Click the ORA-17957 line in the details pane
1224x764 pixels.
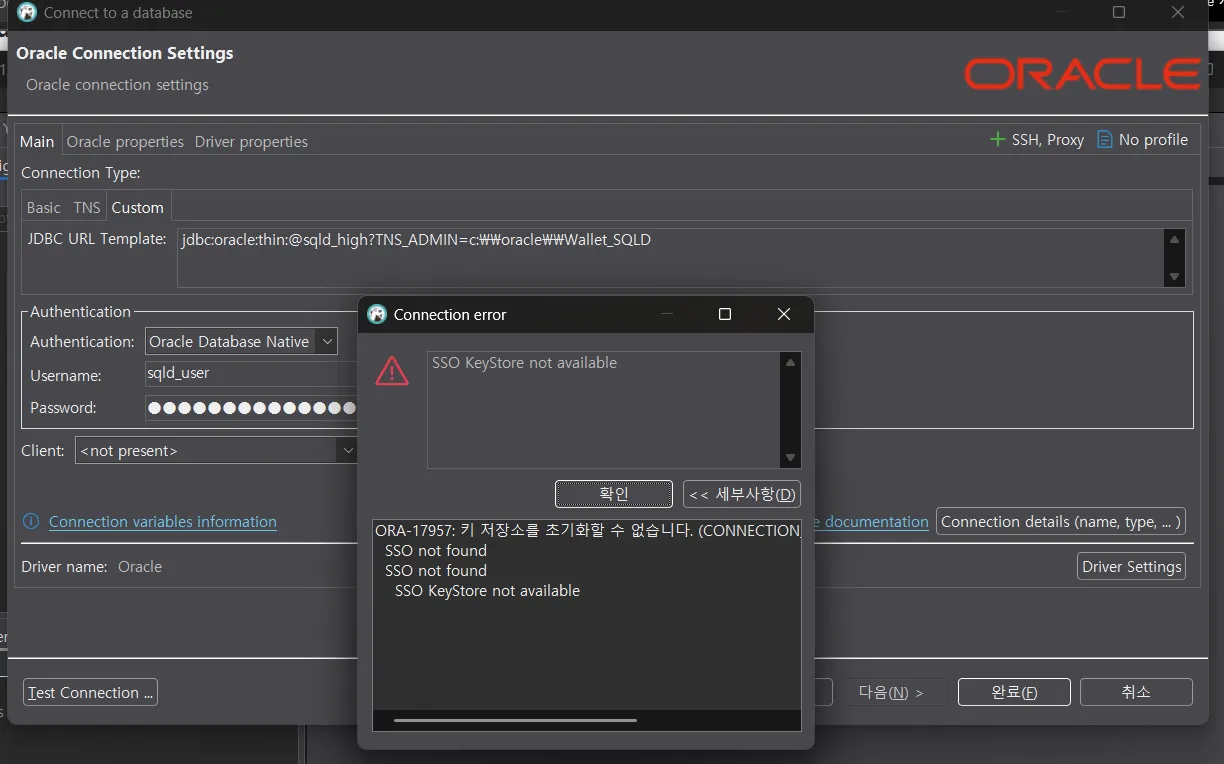(587, 530)
